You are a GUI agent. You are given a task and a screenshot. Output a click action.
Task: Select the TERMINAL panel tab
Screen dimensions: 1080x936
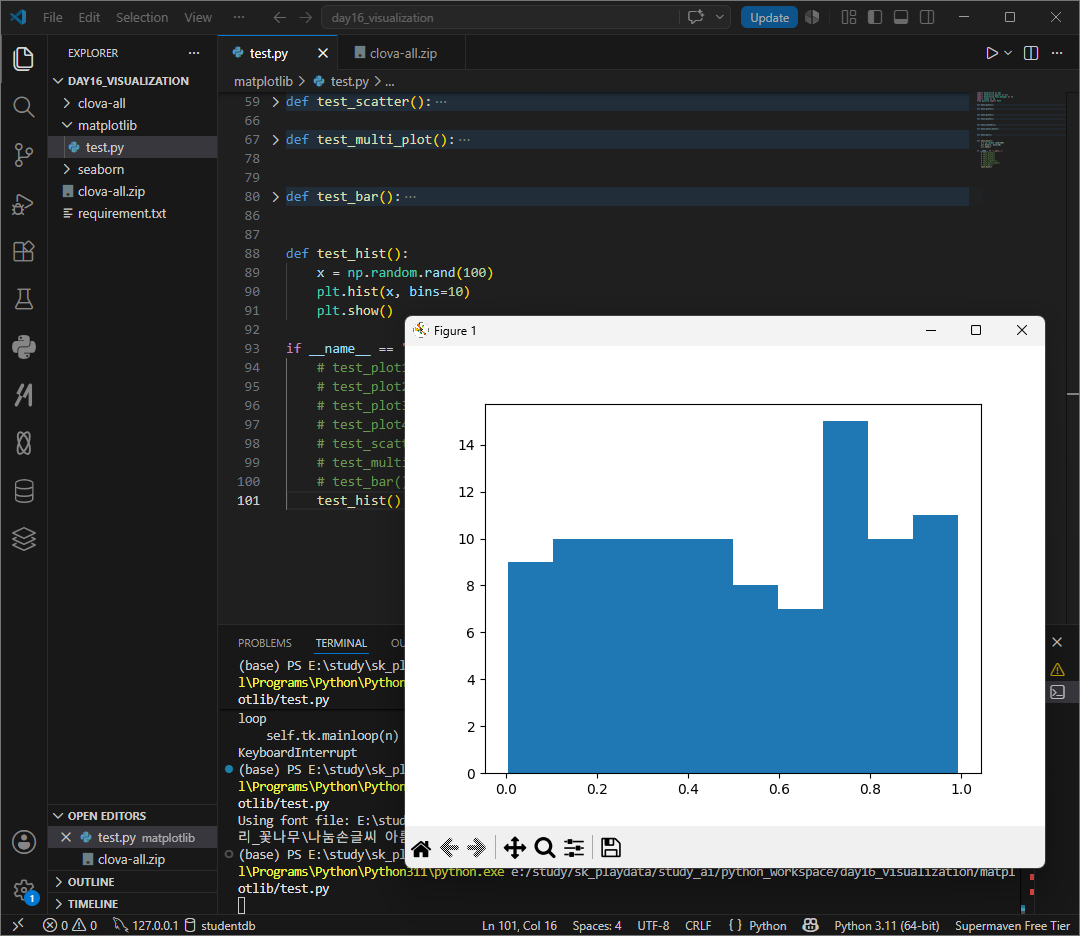click(341, 643)
